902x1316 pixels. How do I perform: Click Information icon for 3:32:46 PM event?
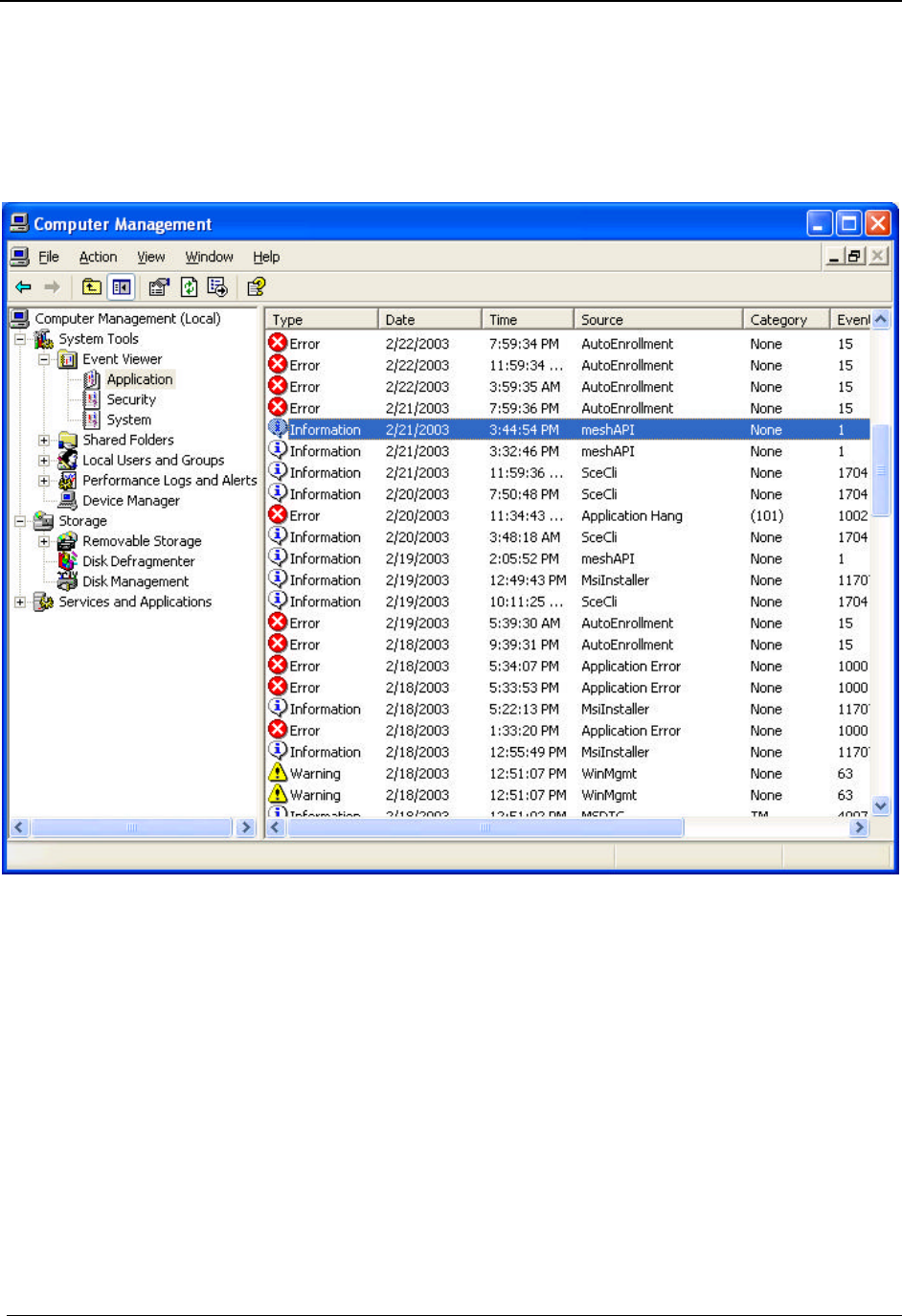click(278, 450)
